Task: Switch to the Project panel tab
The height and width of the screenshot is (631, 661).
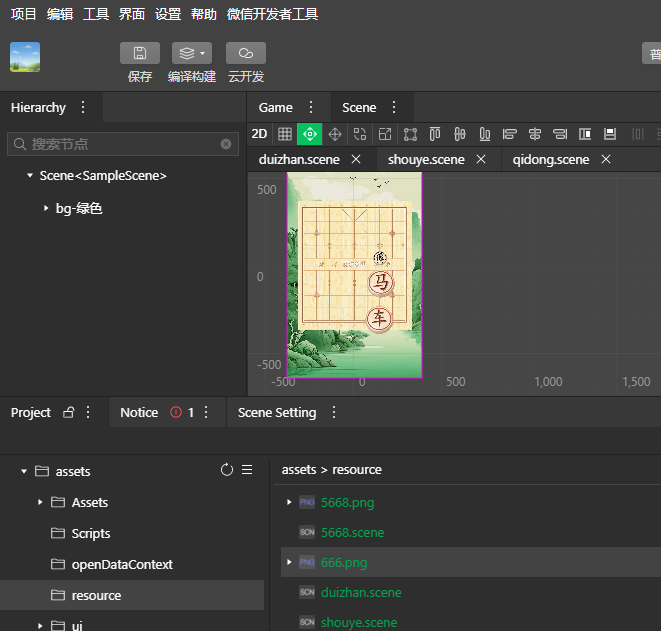Action: pos(31,412)
